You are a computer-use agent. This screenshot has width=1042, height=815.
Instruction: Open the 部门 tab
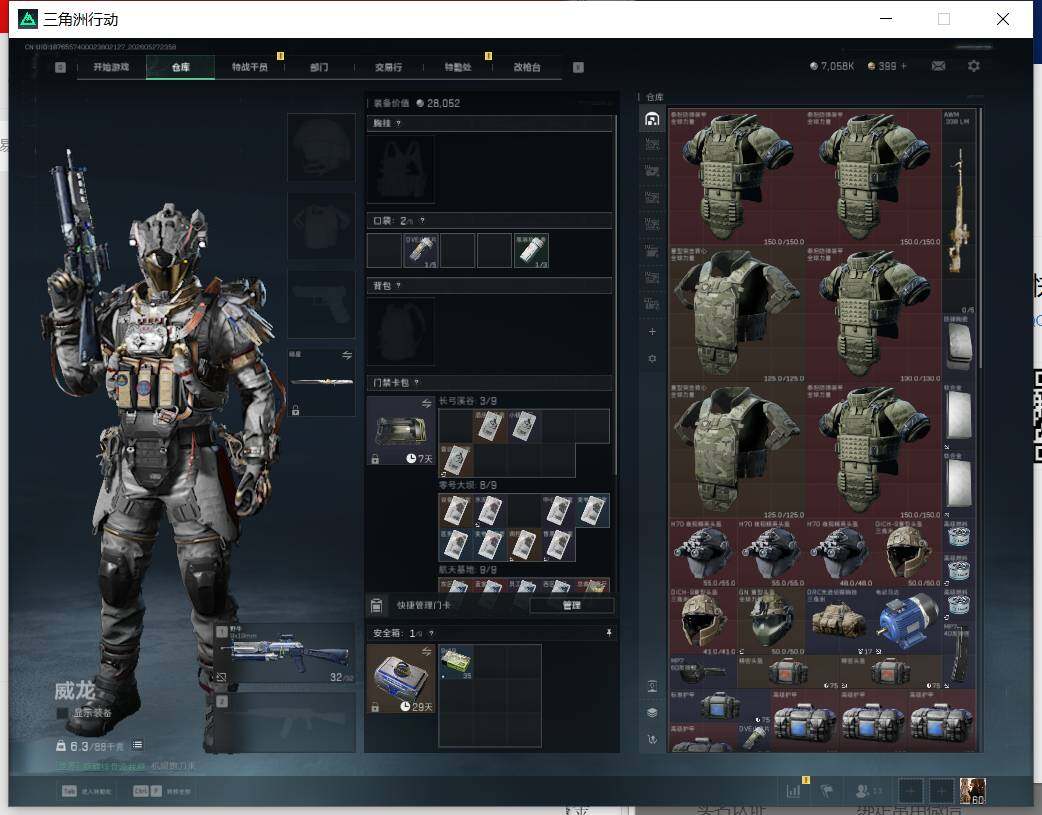pos(319,67)
